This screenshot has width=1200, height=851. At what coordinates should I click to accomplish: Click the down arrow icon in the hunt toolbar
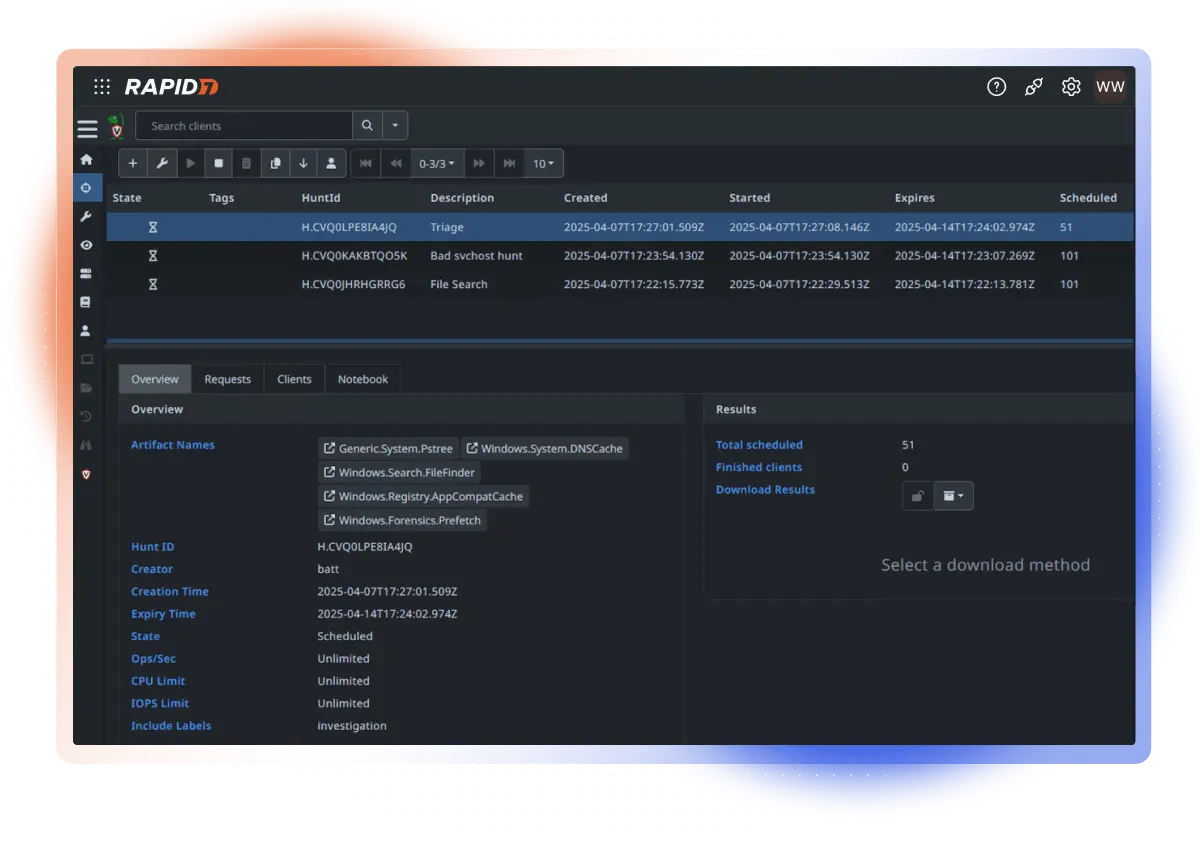(x=303, y=164)
